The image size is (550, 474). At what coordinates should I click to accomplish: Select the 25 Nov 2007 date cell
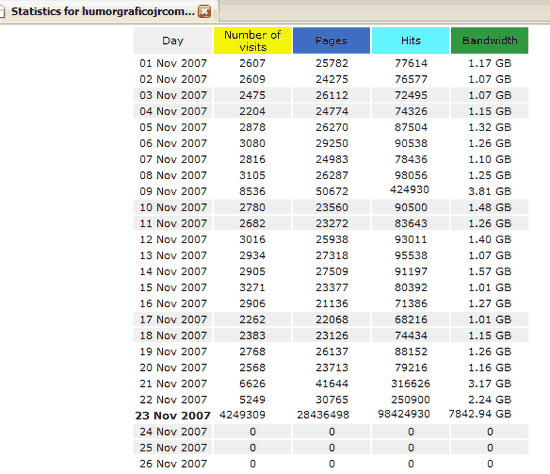coord(173,448)
